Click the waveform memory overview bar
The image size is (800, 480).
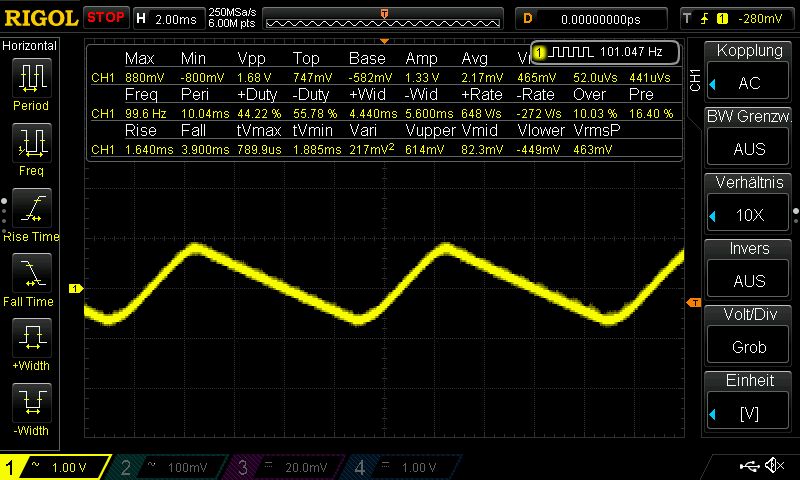383,19
